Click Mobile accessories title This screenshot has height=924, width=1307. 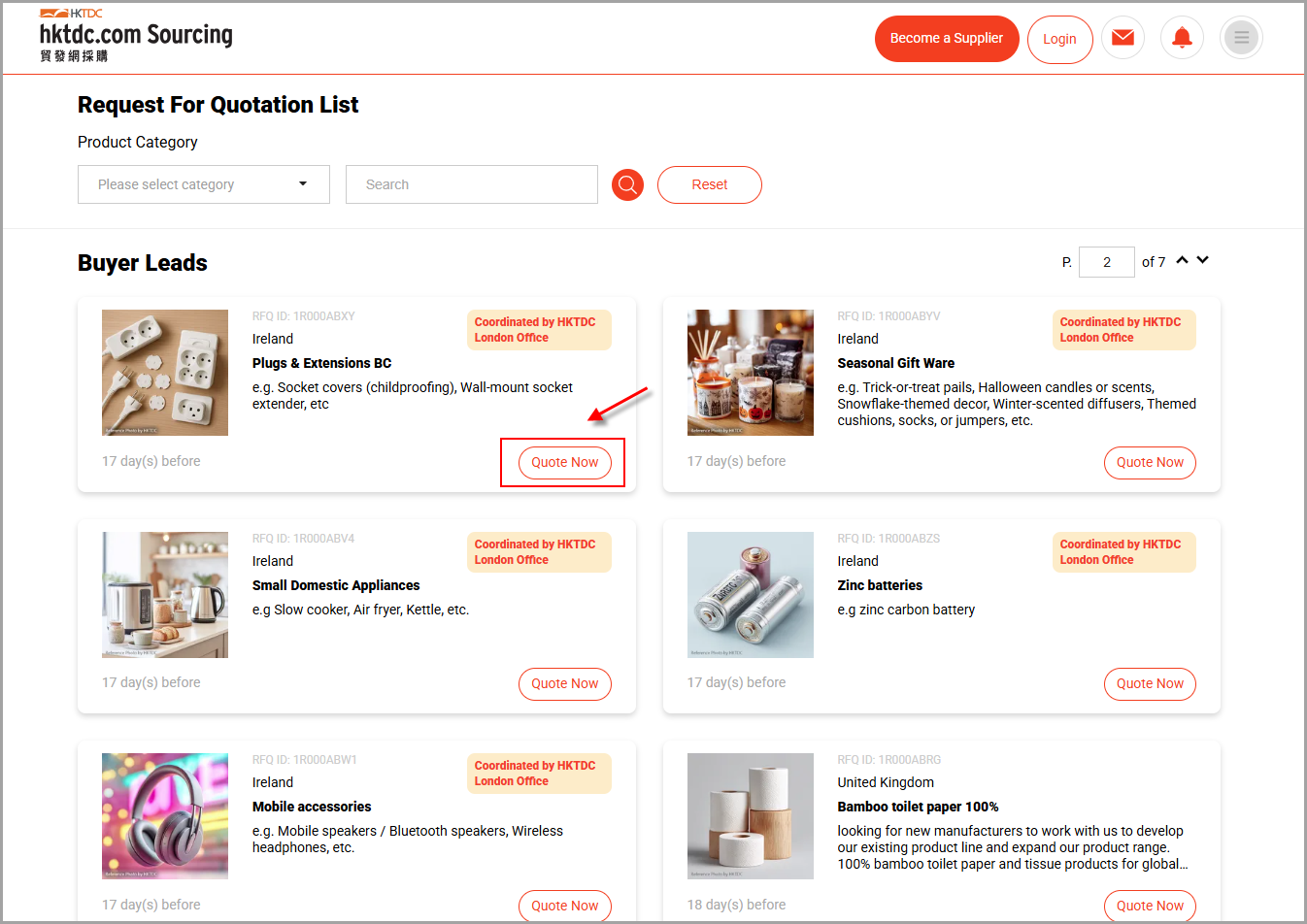pyautogui.click(x=312, y=807)
